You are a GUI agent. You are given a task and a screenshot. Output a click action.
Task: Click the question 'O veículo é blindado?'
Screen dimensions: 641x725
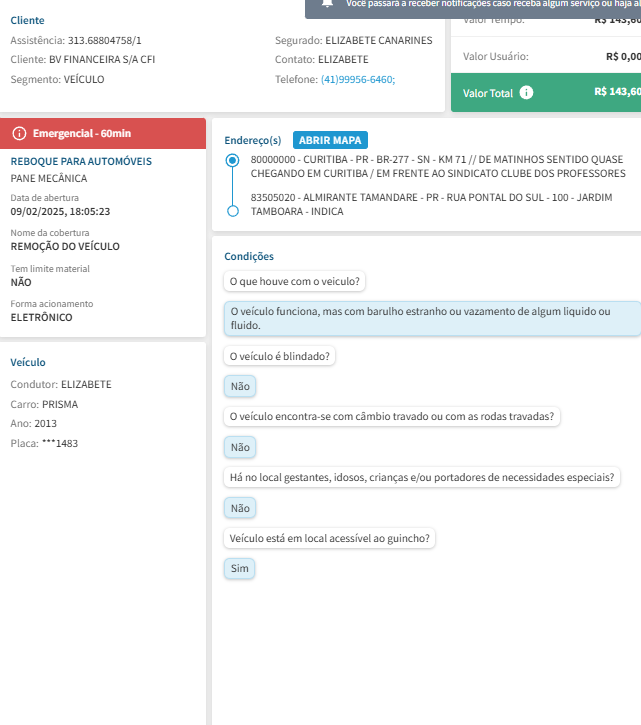pos(279,356)
